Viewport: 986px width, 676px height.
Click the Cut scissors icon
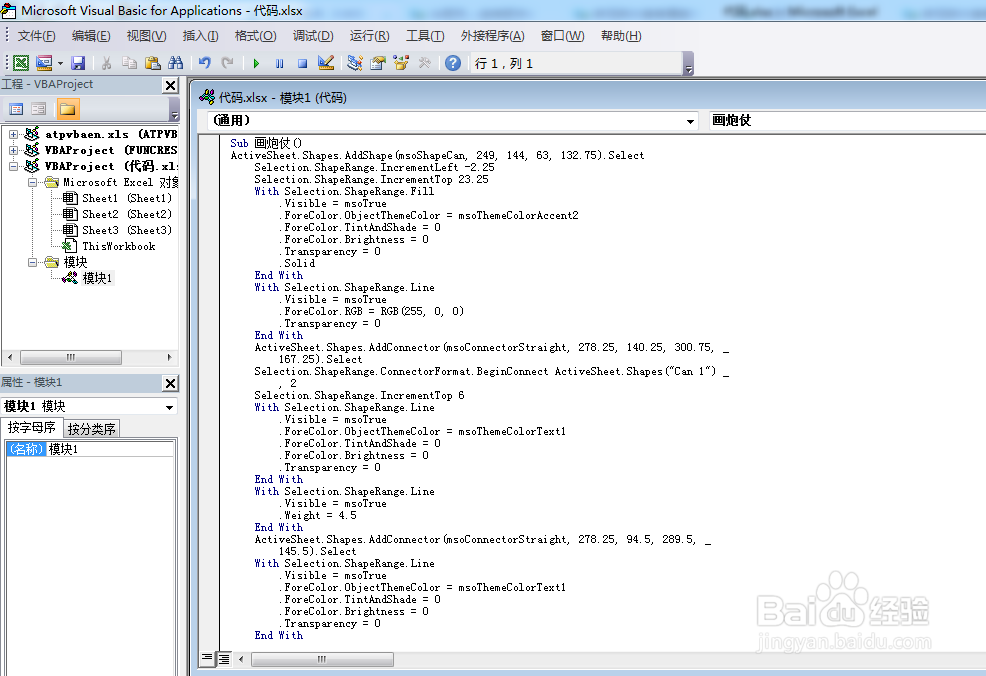[106, 63]
